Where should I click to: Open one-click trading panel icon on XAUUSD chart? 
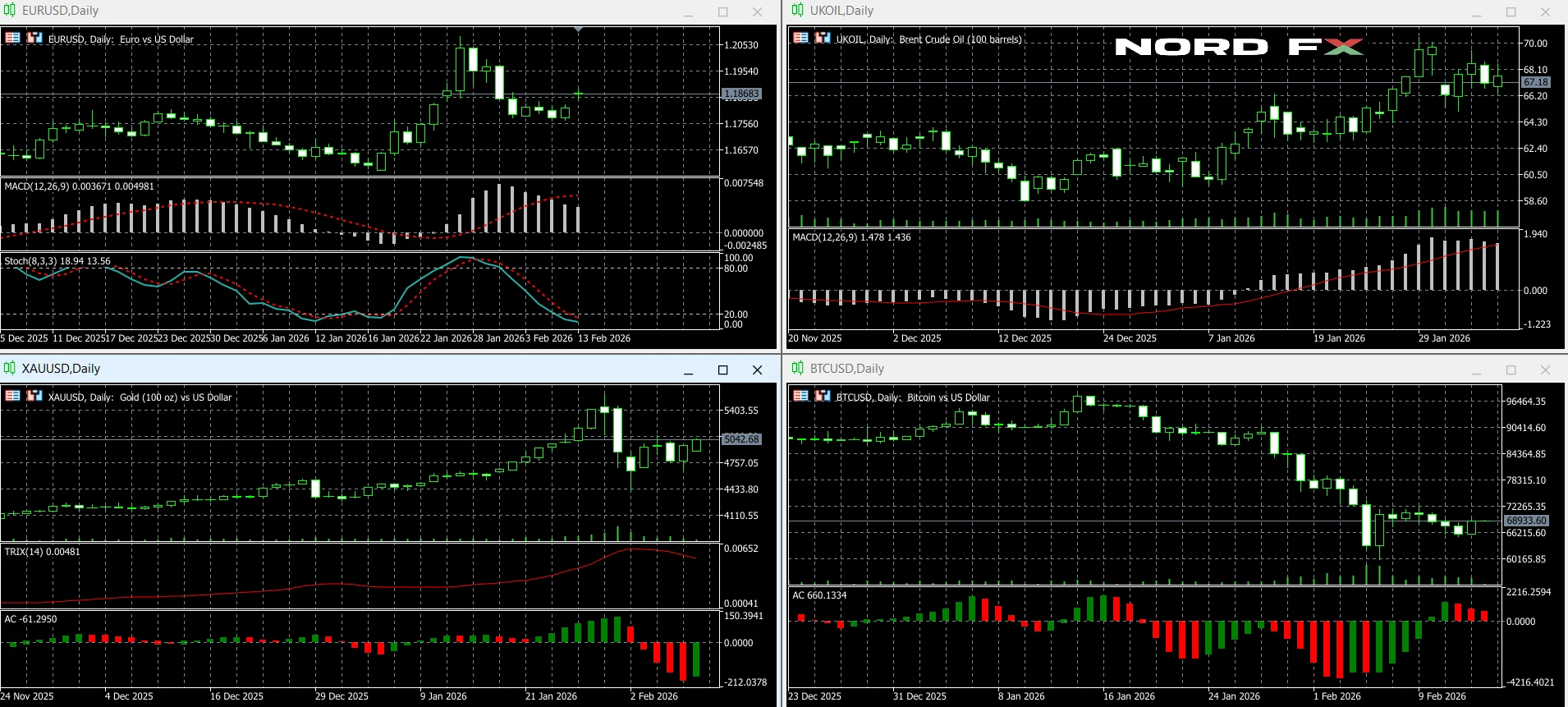(12, 396)
